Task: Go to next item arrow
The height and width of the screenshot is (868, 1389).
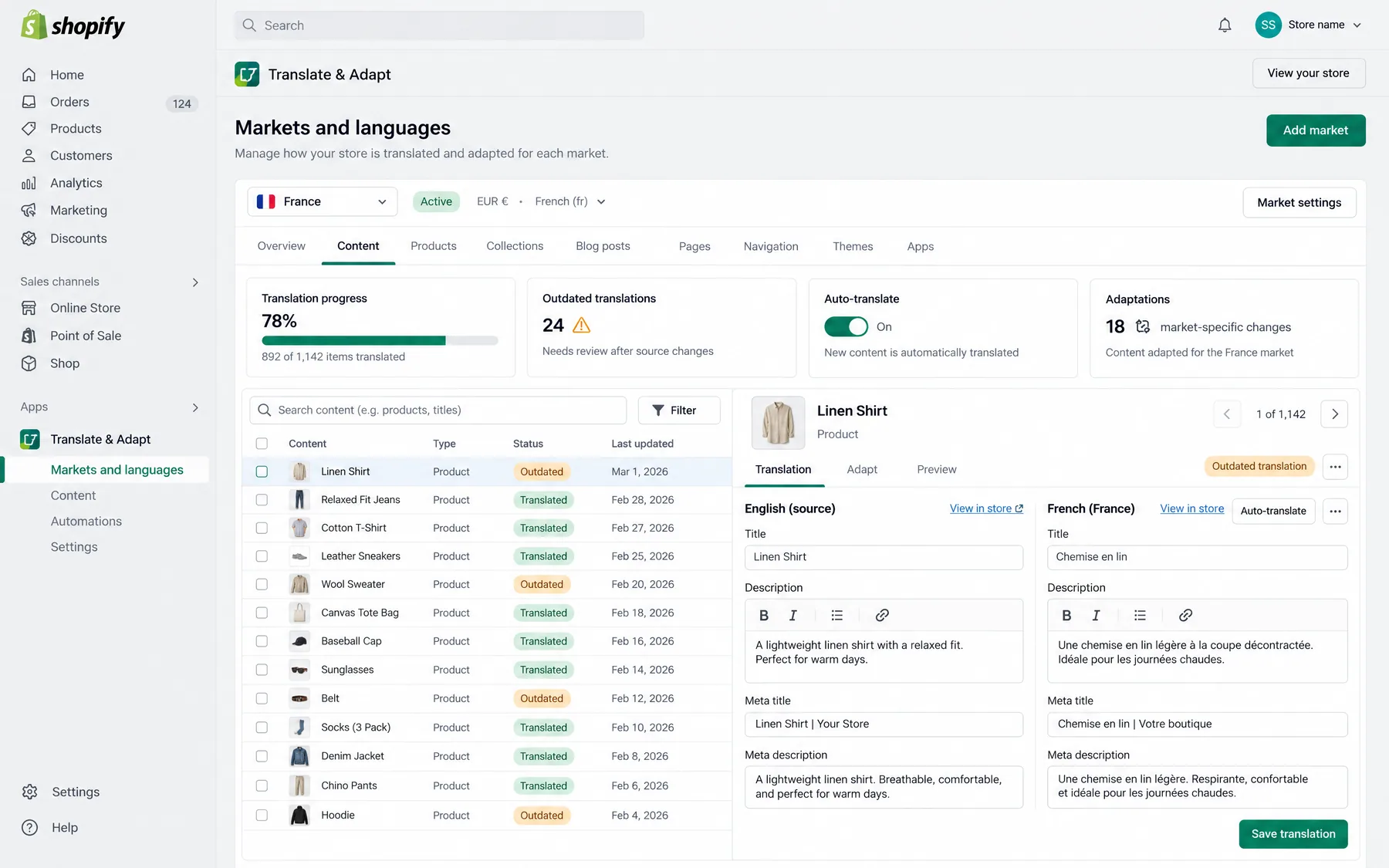Action: point(1334,414)
